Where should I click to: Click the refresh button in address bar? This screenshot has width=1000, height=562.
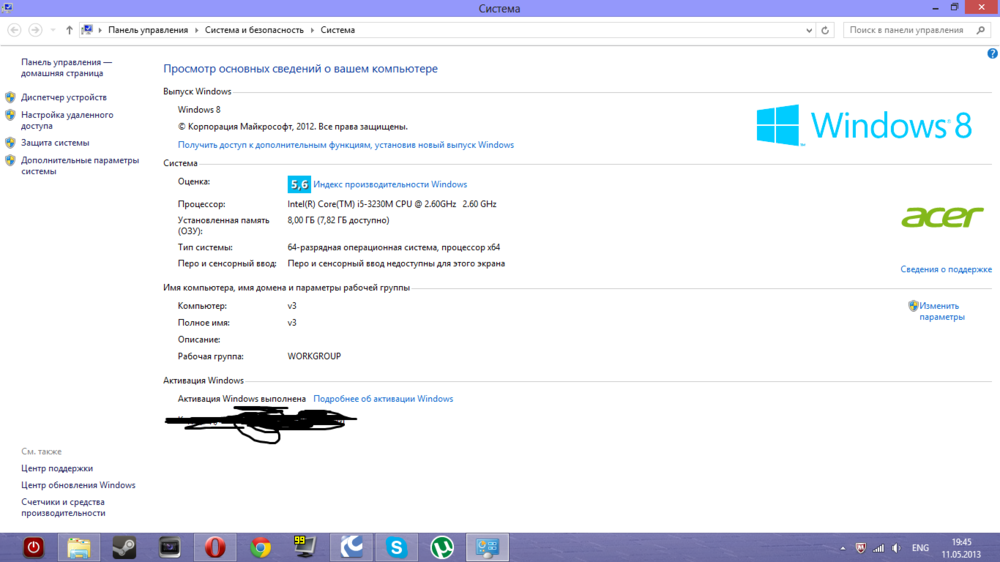tap(825, 30)
